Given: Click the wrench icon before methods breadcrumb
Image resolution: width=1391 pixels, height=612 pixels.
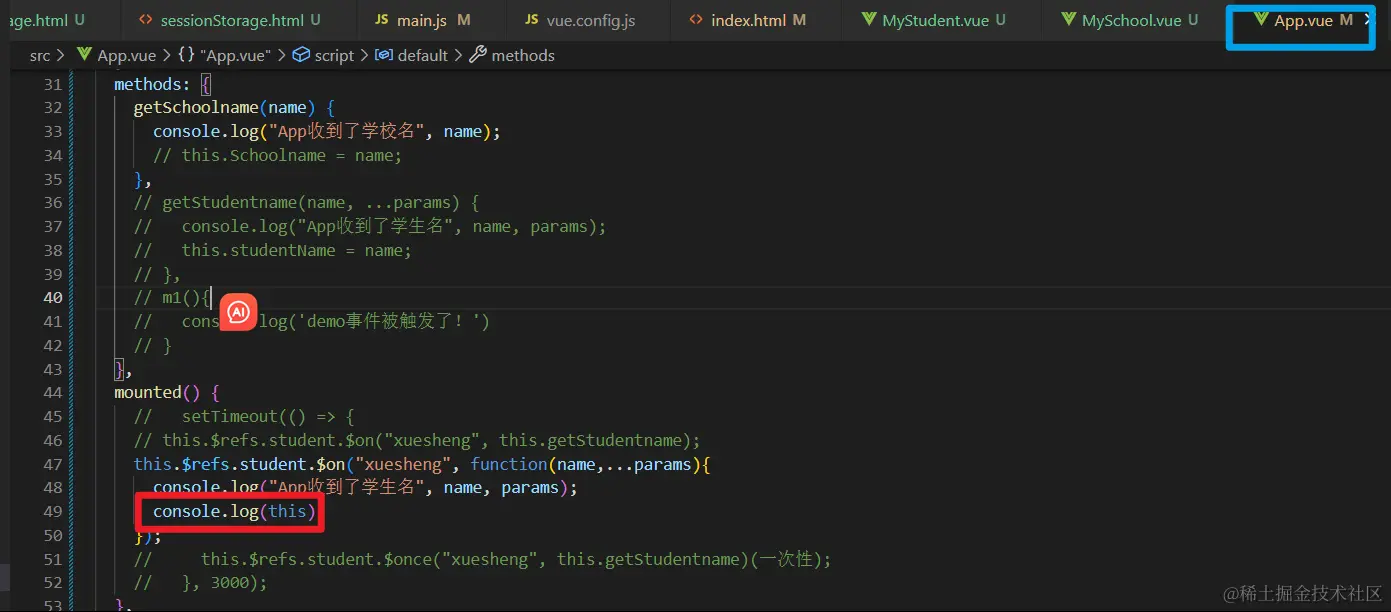Looking at the screenshot, I should [478, 56].
